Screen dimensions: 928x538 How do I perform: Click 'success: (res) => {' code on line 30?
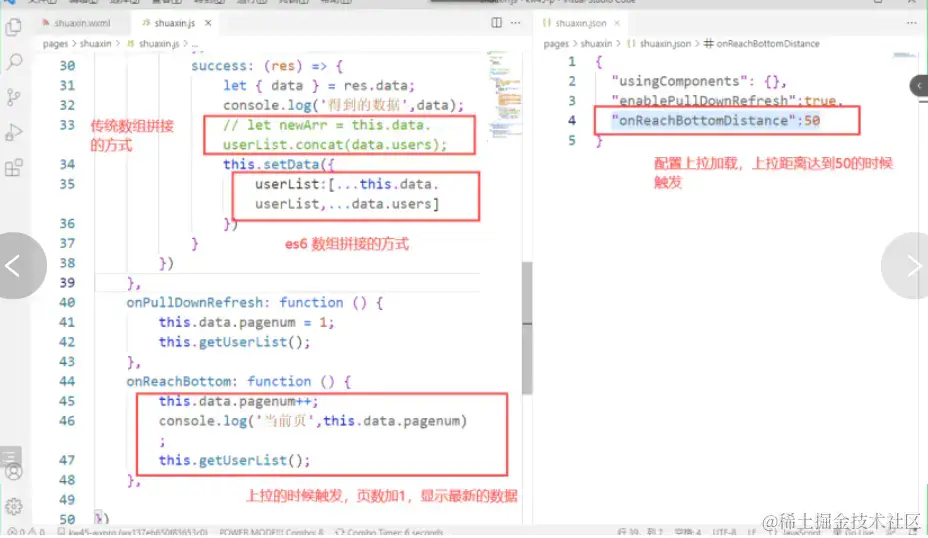(x=266, y=66)
